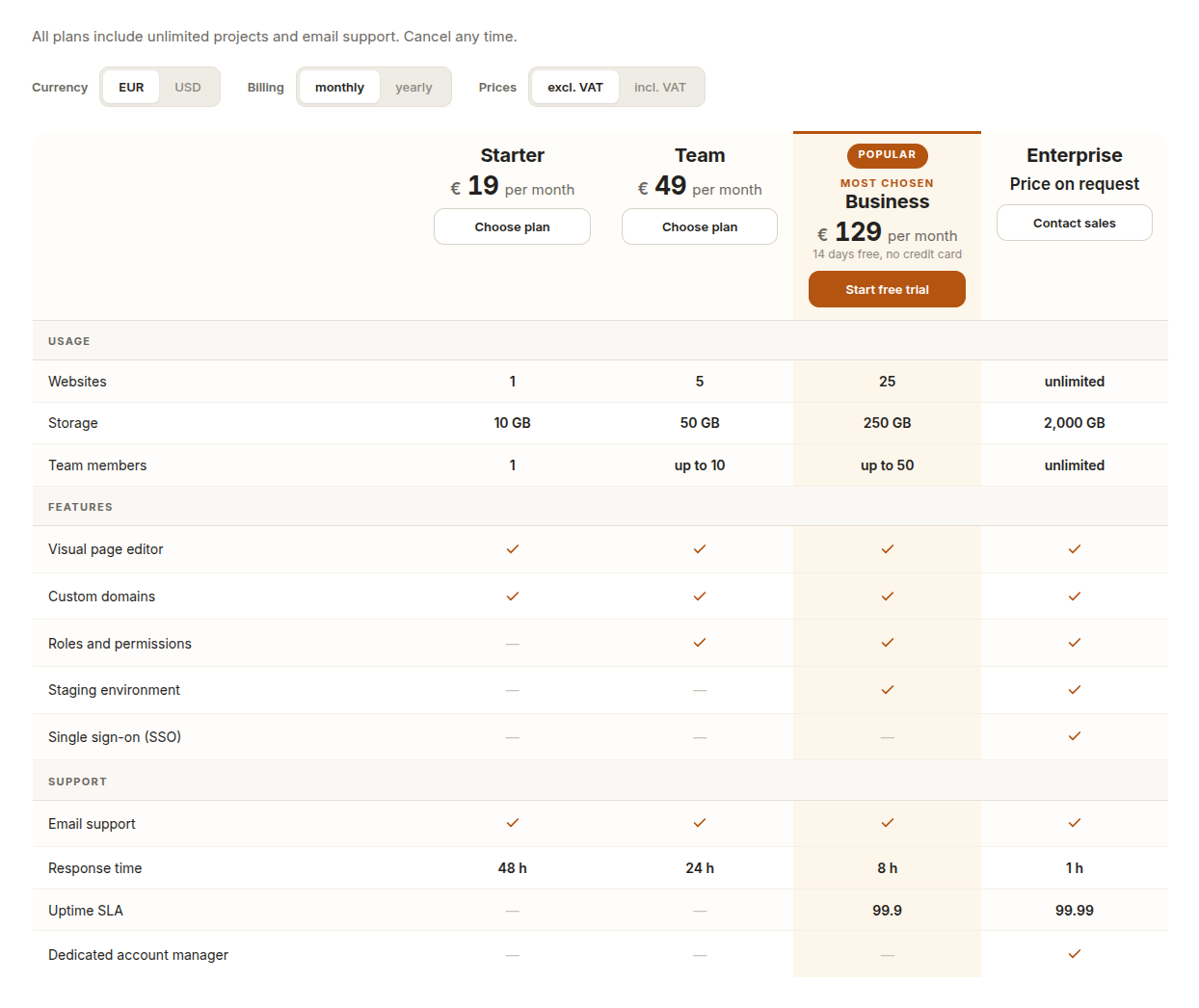Click 'Price on request' under Enterprise

pyautogui.click(x=1075, y=184)
